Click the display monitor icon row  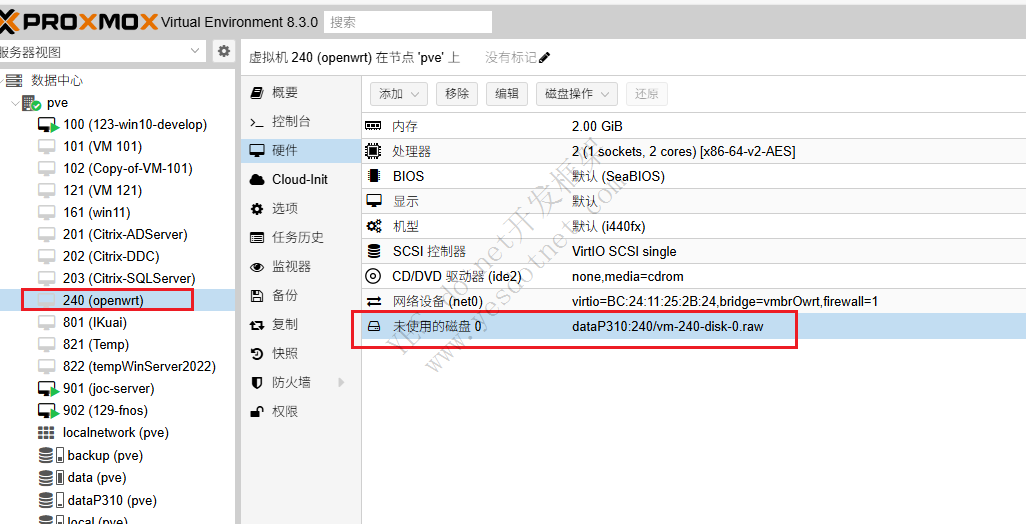pos(373,201)
